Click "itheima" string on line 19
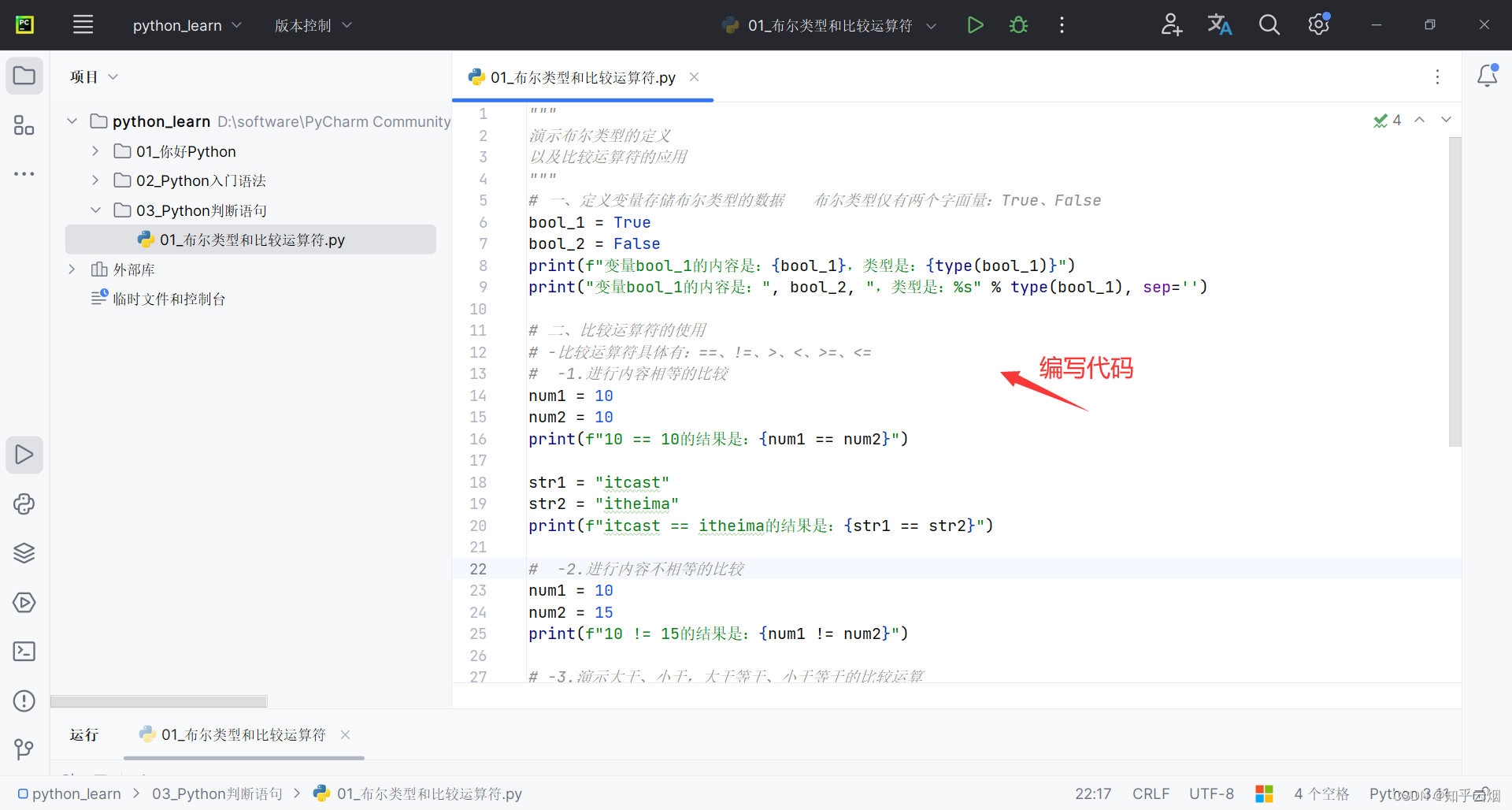This screenshot has width=1512, height=810. click(636, 503)
